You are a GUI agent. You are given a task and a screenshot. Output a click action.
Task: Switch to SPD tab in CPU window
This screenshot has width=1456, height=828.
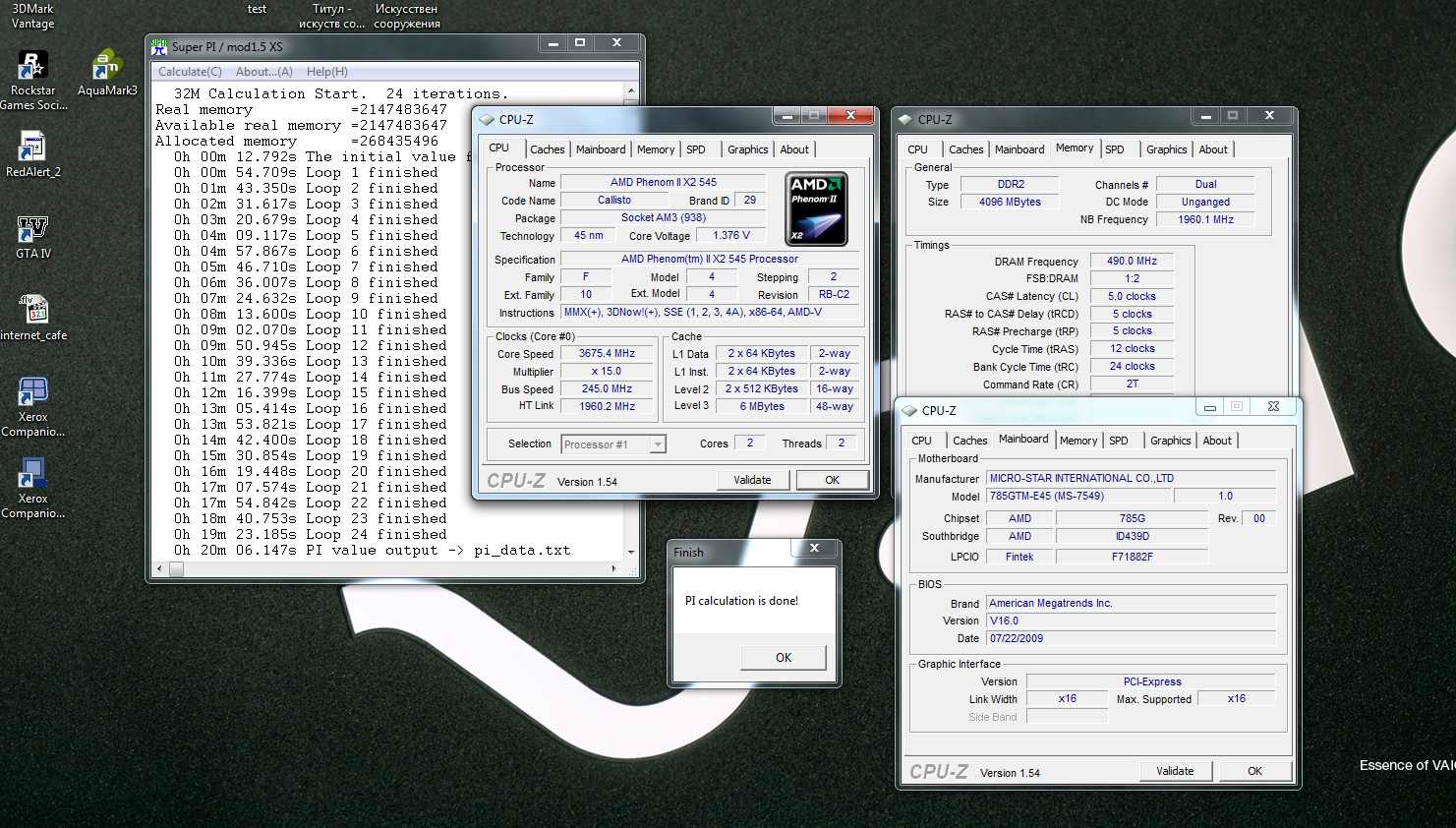pyautogui.click(x=696, y=149)
